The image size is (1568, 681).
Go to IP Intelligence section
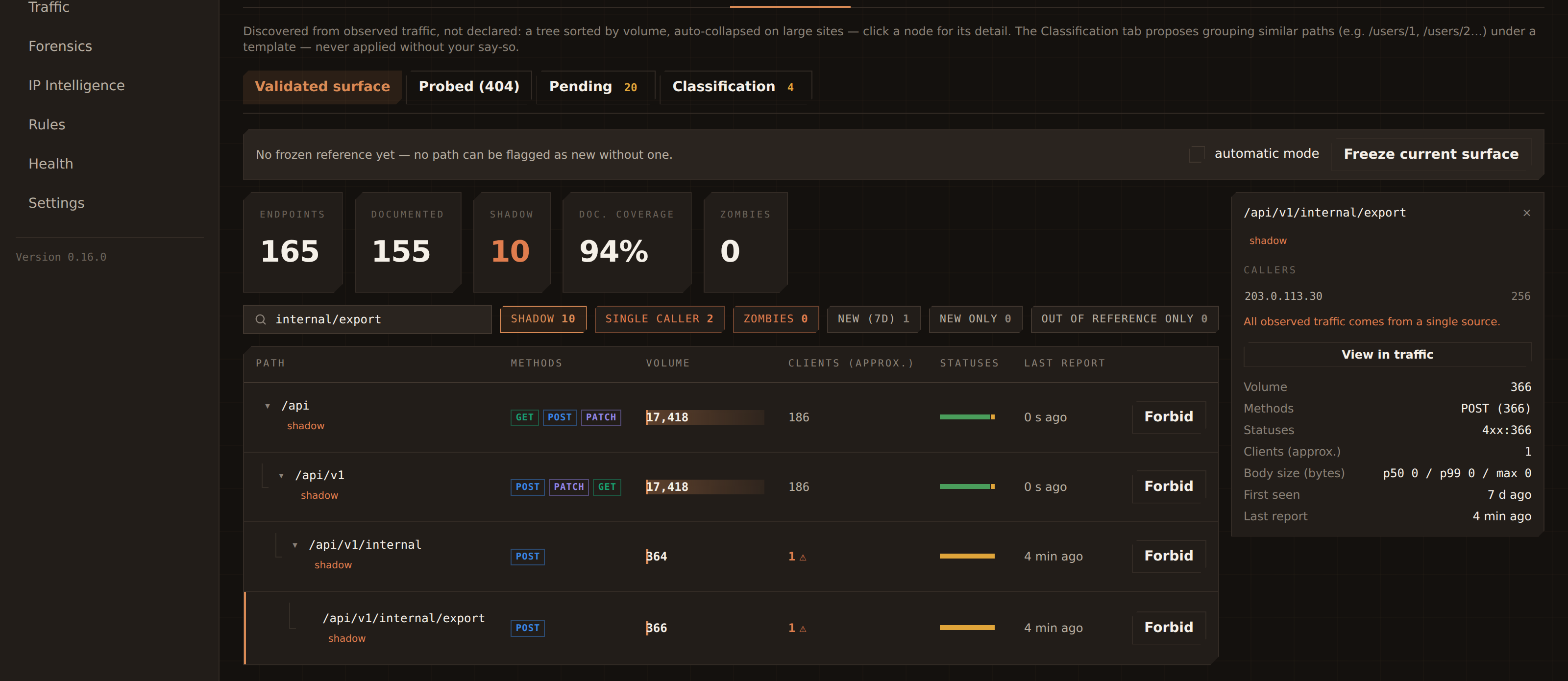(77, 85)
